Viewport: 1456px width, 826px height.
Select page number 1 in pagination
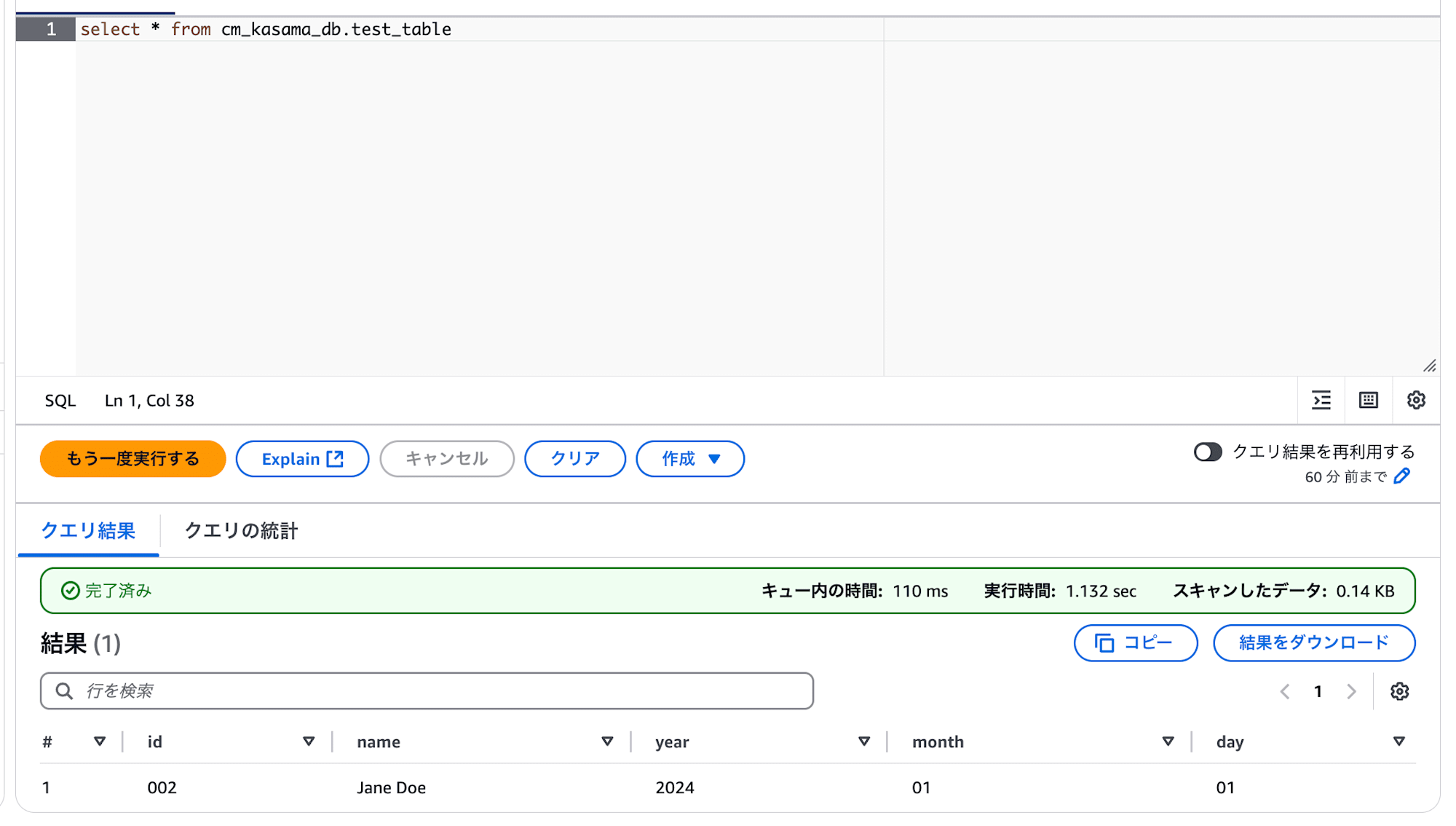pos(1318,691)
